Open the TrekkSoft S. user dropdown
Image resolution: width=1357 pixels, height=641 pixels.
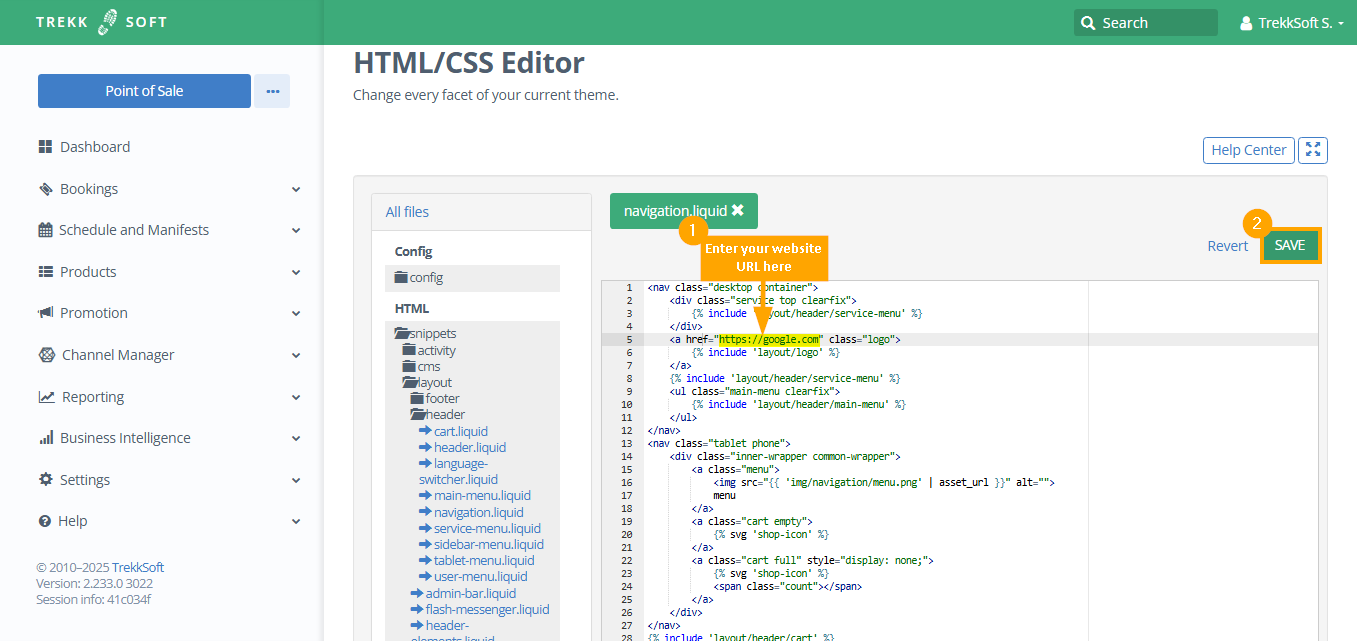1291,23
